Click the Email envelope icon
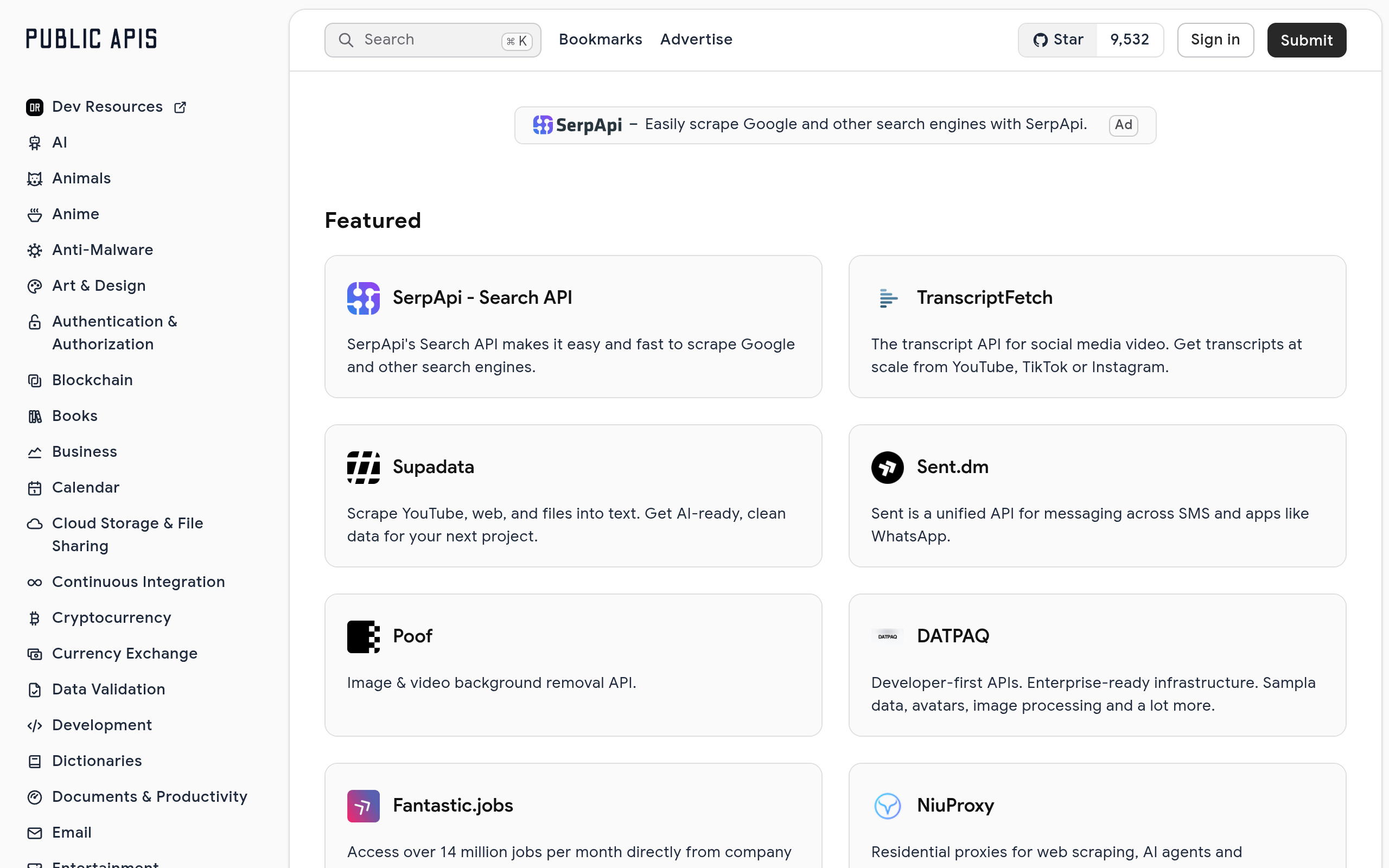 pyautogui.click(x=34, y=833)
